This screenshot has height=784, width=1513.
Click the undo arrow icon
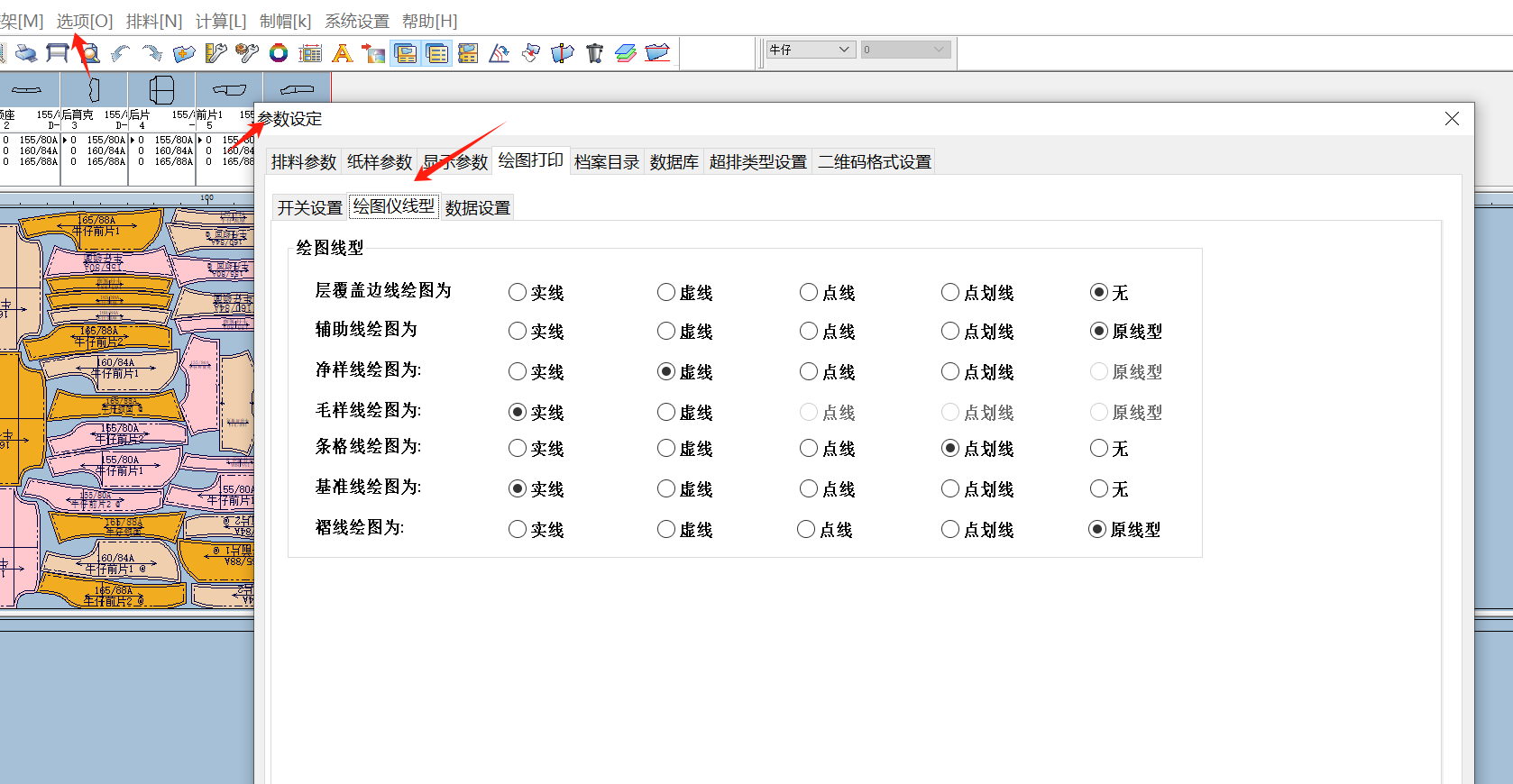tap(121, 54)
